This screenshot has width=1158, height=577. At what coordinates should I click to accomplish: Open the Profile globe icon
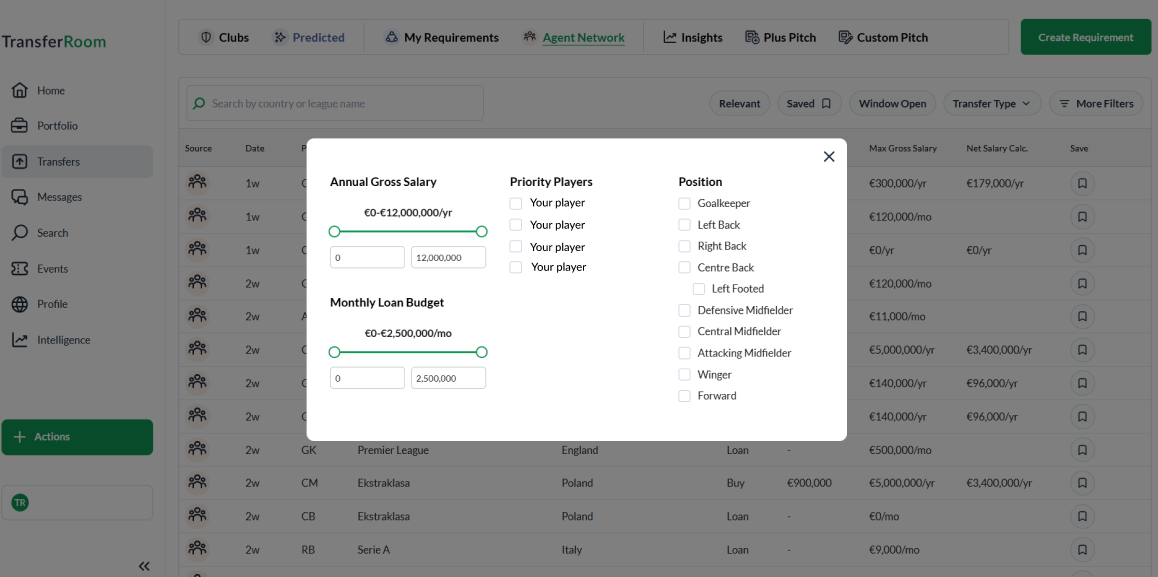(x=20, y=304)
